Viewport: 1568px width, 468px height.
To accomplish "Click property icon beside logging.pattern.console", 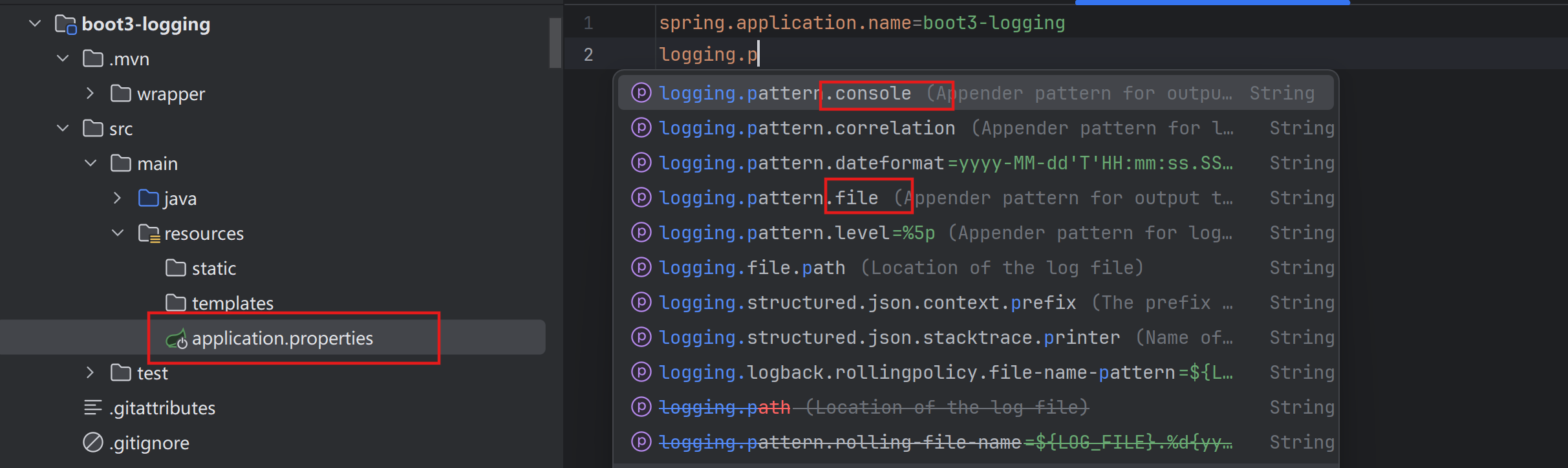I will click(x=641, y=93).
